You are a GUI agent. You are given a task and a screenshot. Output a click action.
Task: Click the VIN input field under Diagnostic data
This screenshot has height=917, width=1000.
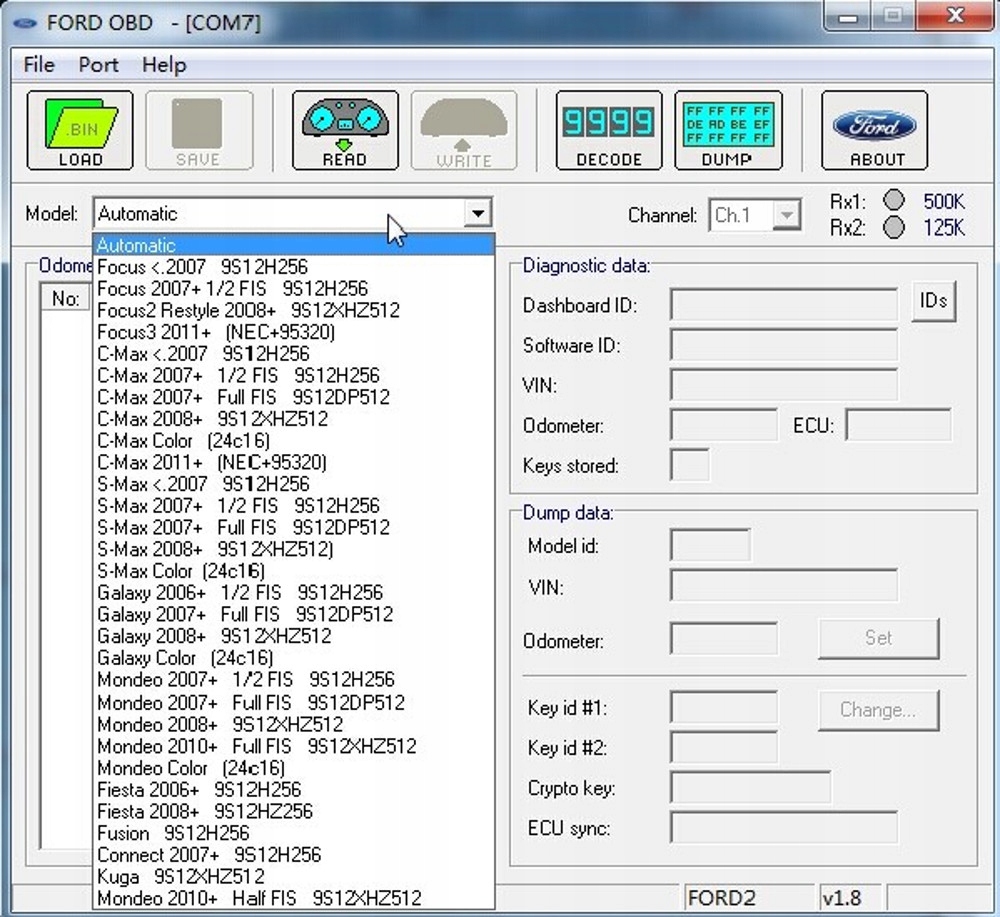784,385
